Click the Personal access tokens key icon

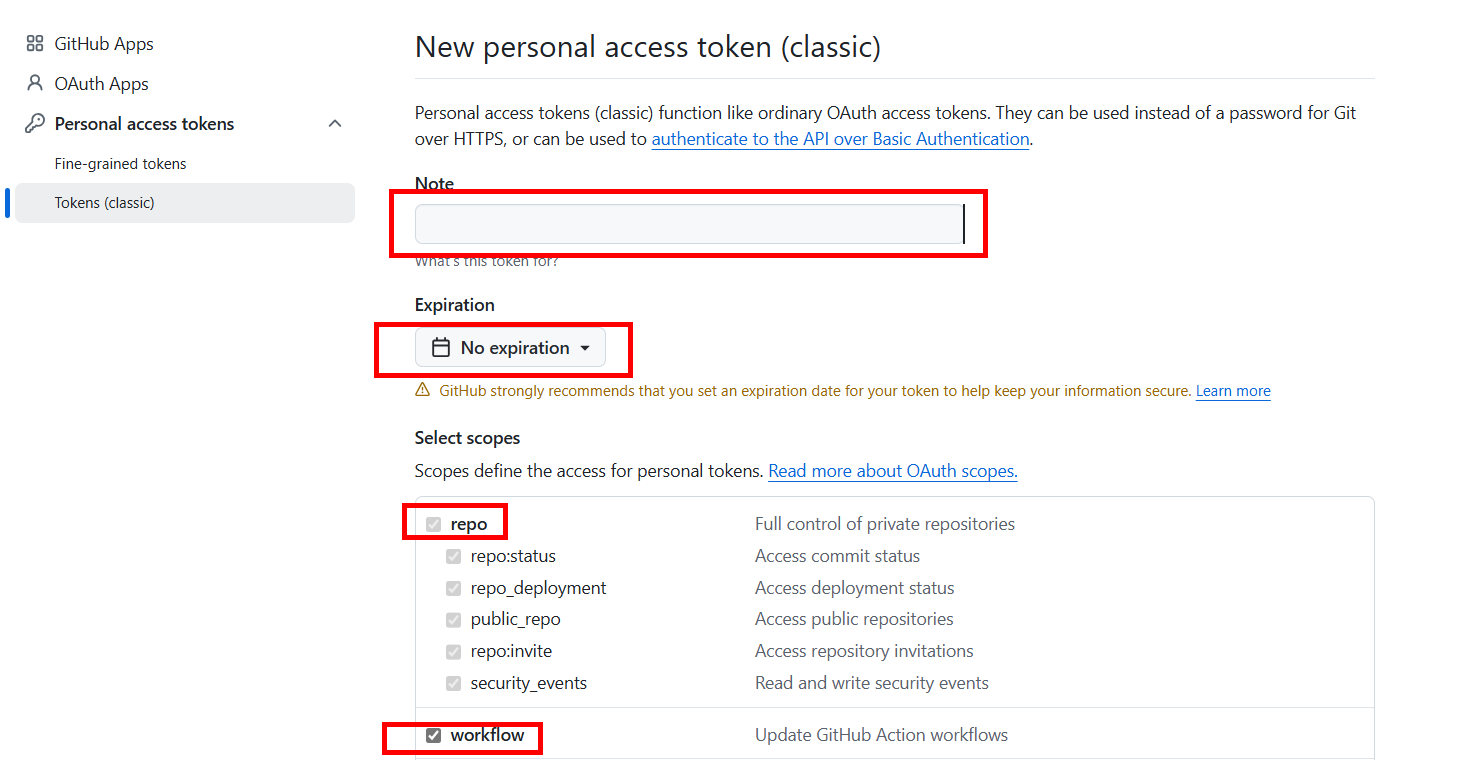coord(35,124)
